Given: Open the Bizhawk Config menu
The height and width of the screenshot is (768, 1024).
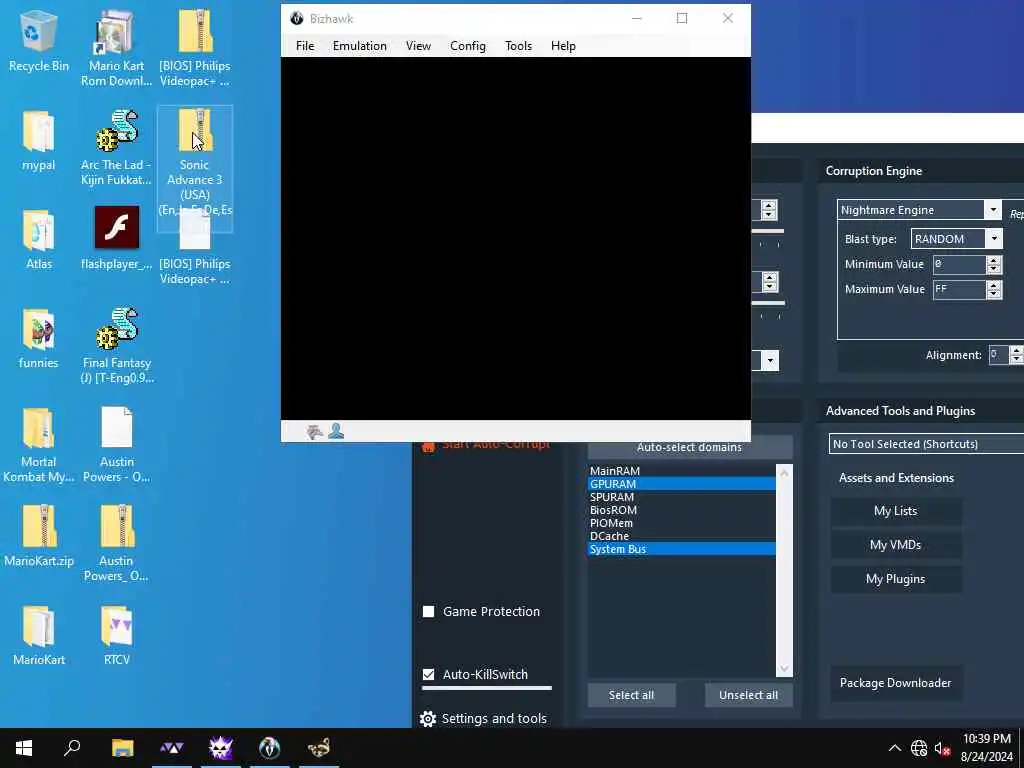Looking at the screenshot, I should point(468,46).
